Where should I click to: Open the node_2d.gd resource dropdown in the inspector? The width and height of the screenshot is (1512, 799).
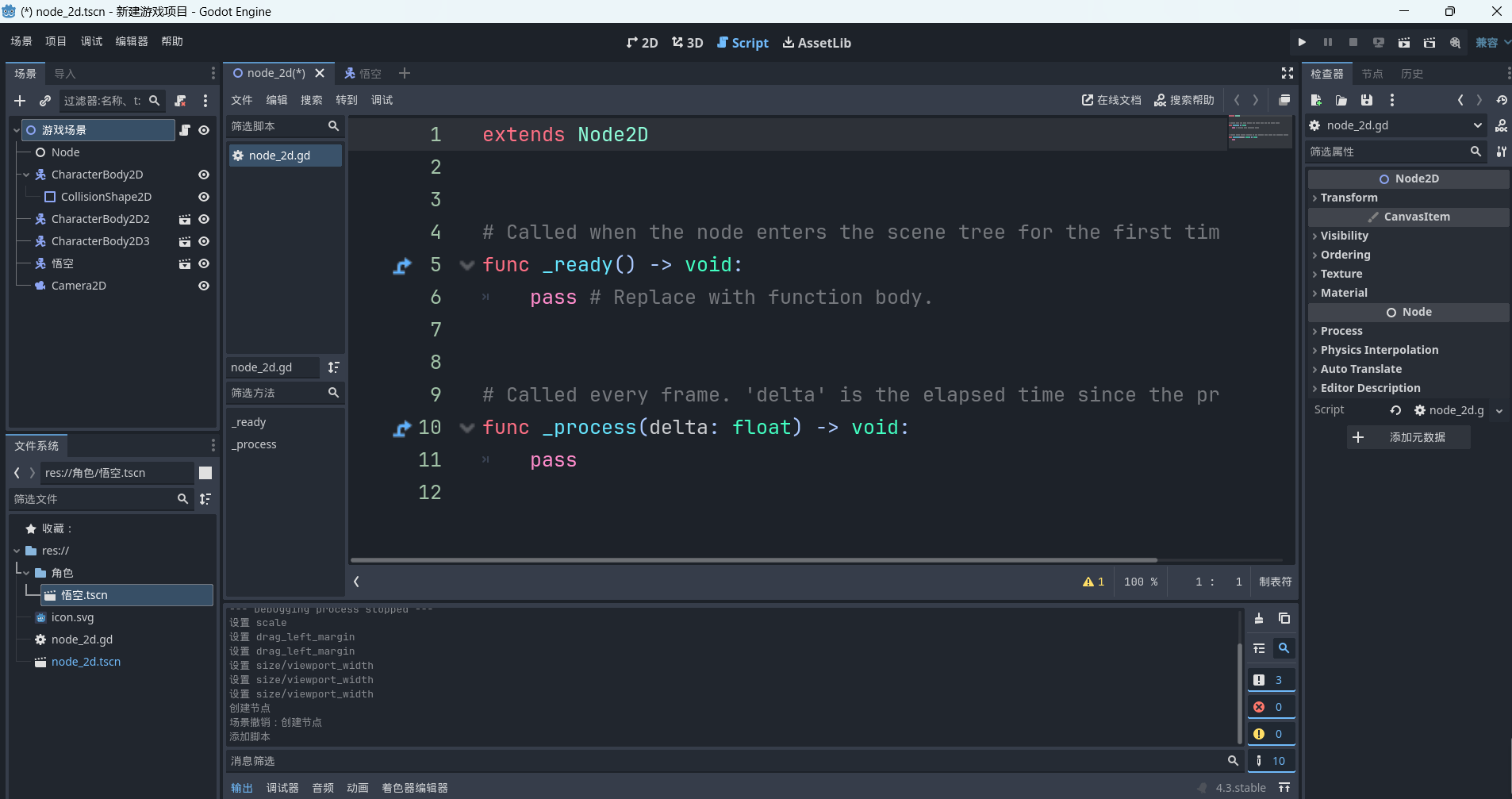(x=1477, y=125)
